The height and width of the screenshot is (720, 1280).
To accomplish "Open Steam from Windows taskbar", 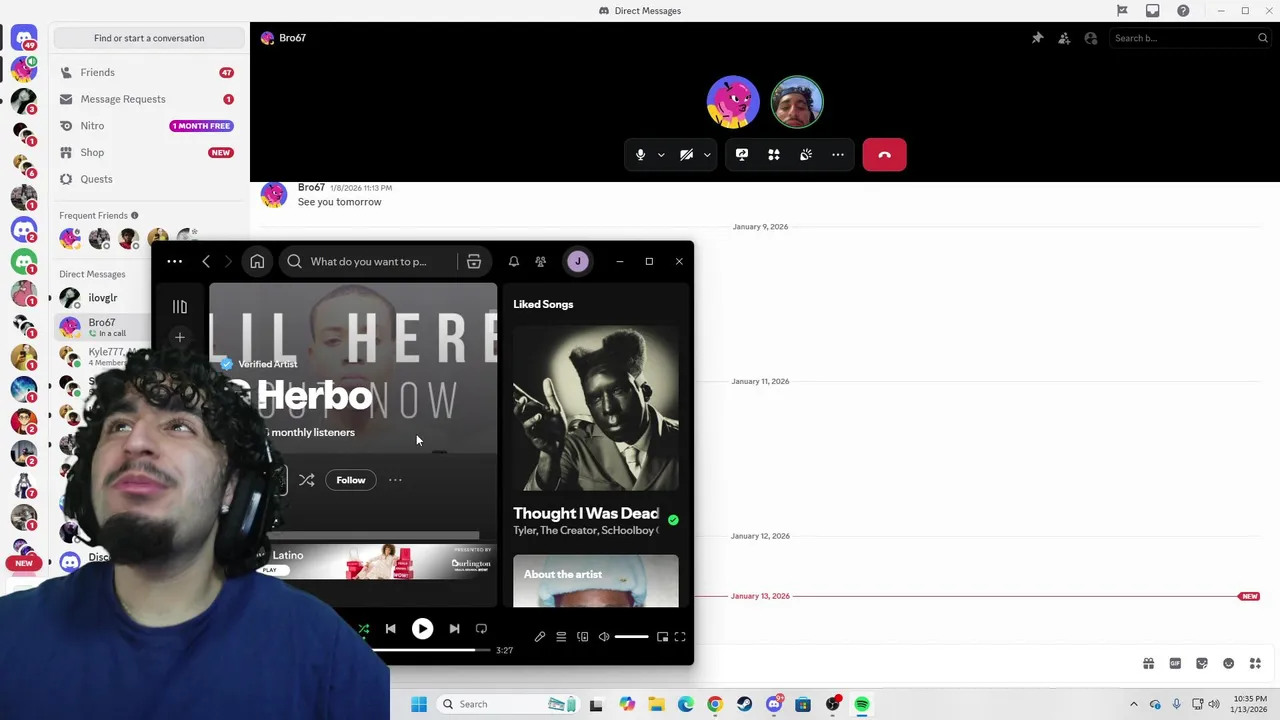I will pos(744,704).
